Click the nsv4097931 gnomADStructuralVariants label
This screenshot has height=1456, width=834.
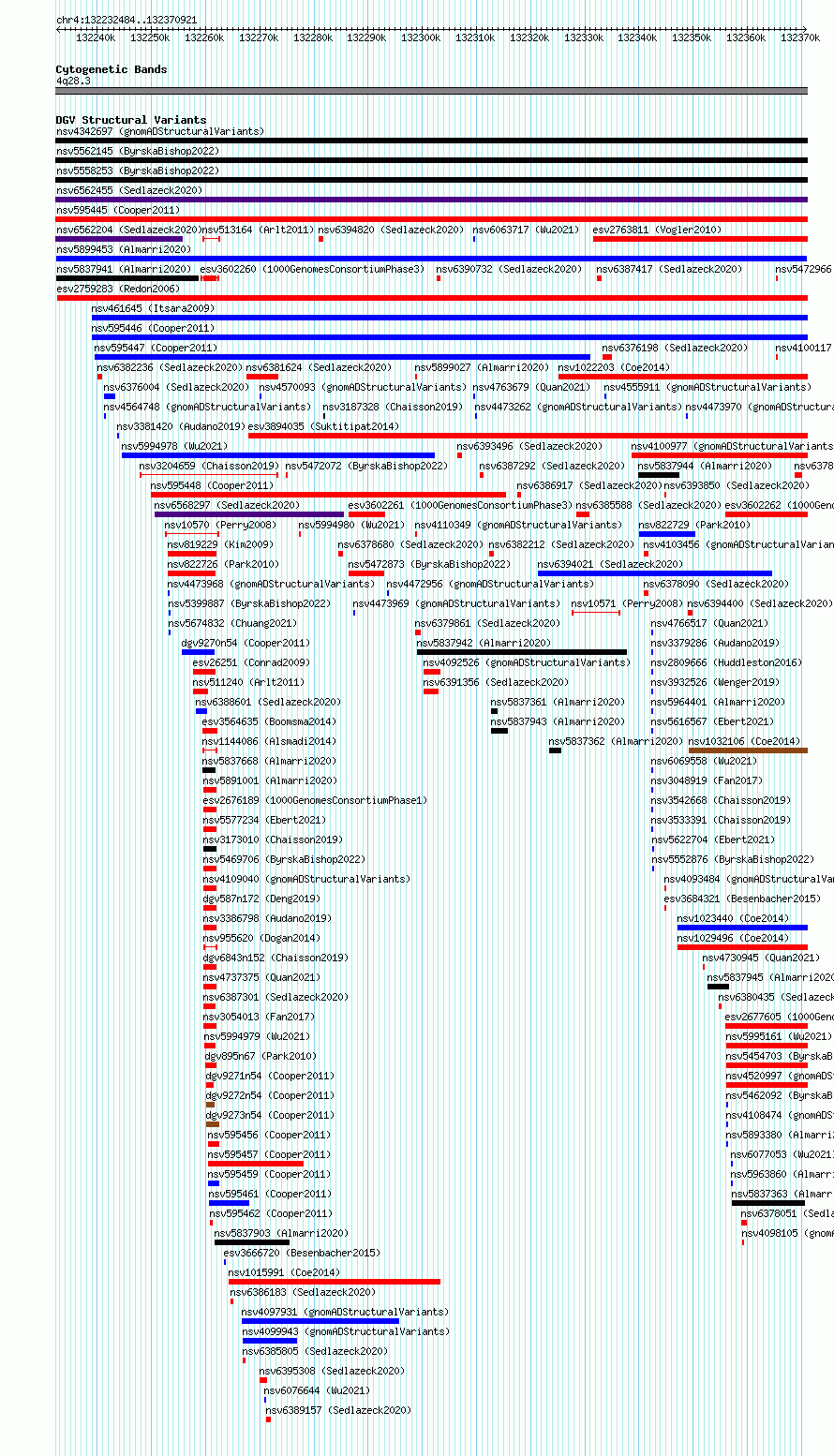346,1312
